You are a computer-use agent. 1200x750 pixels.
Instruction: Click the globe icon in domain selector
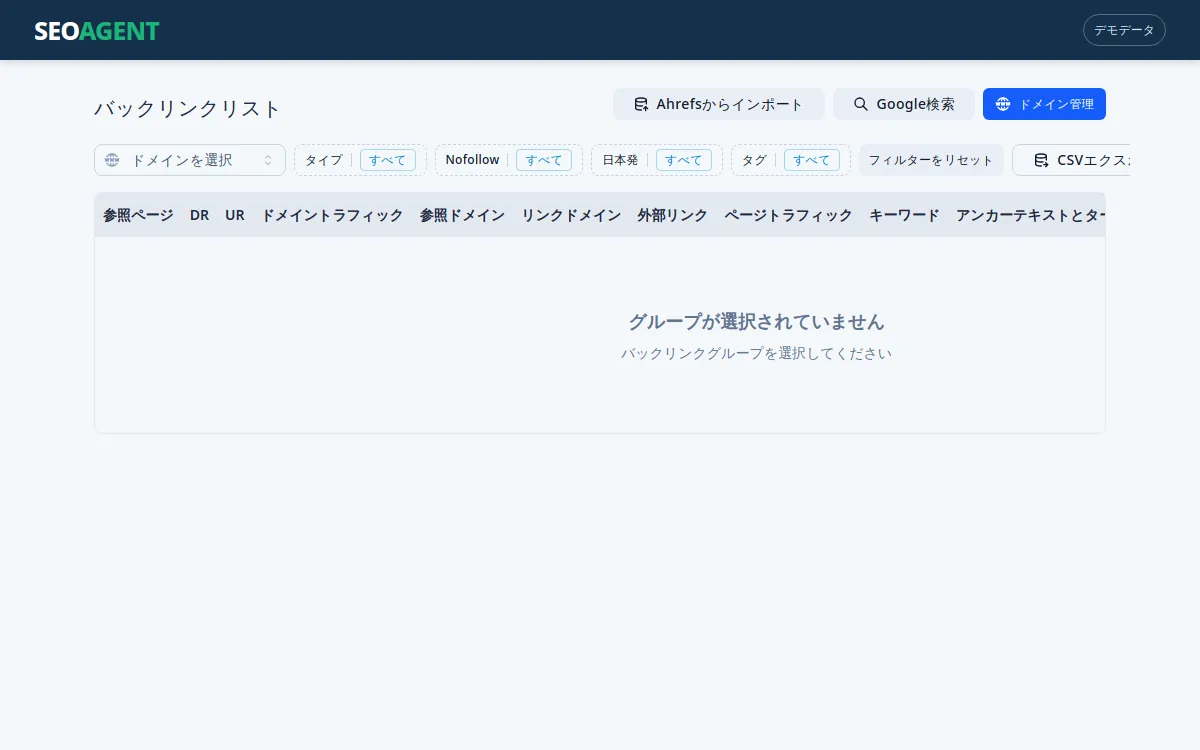click(x=112, y=160)
